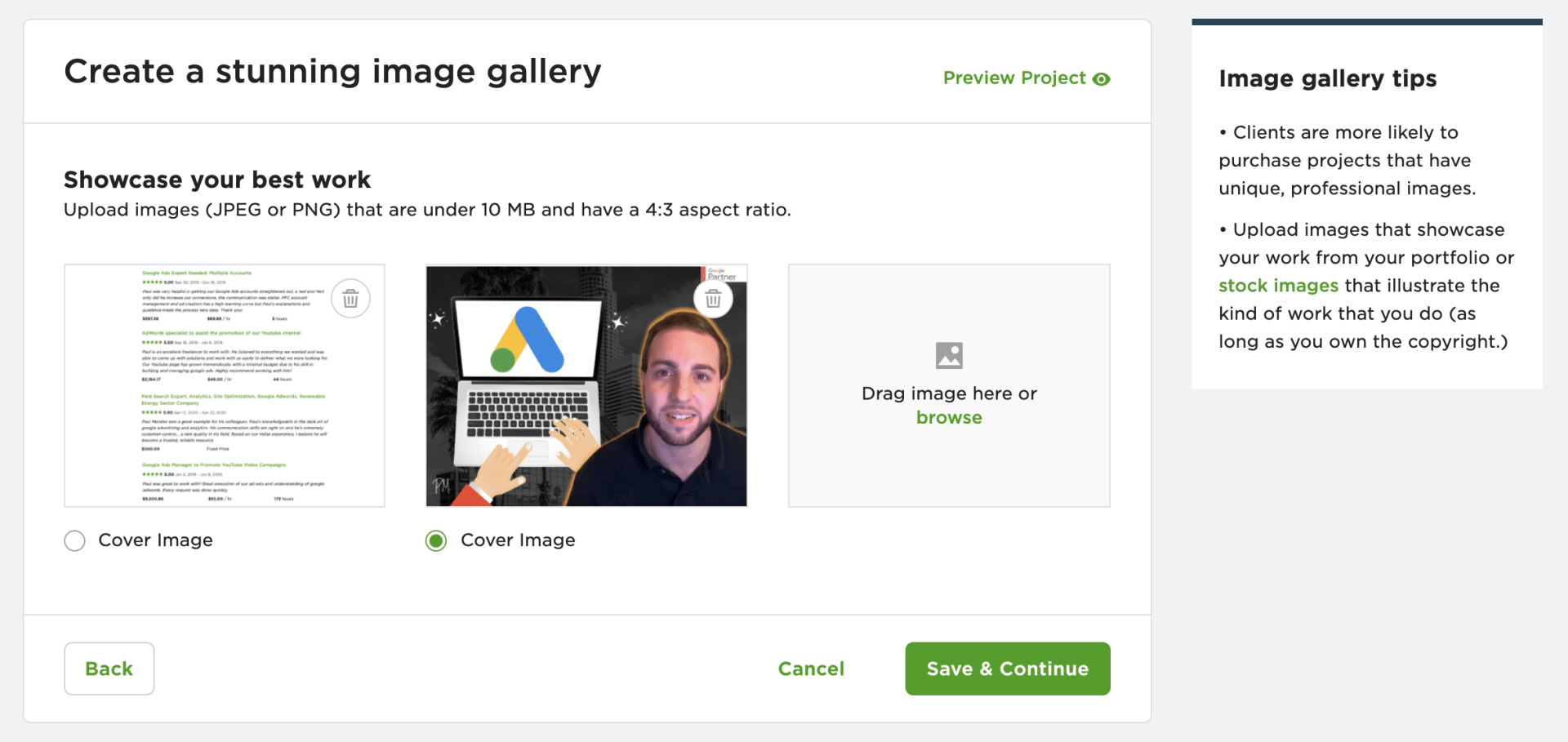Open the browse file picker
Screen dimensions: 1568x742
click(x=948, y=417)
